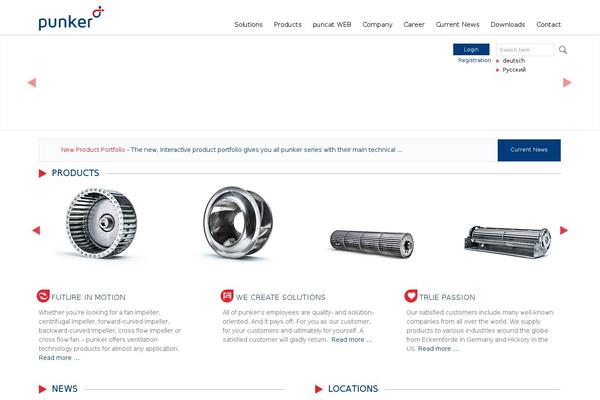Open the puncat WEB menu item
Image resolution: width=600 pixels, height=400 pixels.
pyautogui.click(x=332, y=24)
